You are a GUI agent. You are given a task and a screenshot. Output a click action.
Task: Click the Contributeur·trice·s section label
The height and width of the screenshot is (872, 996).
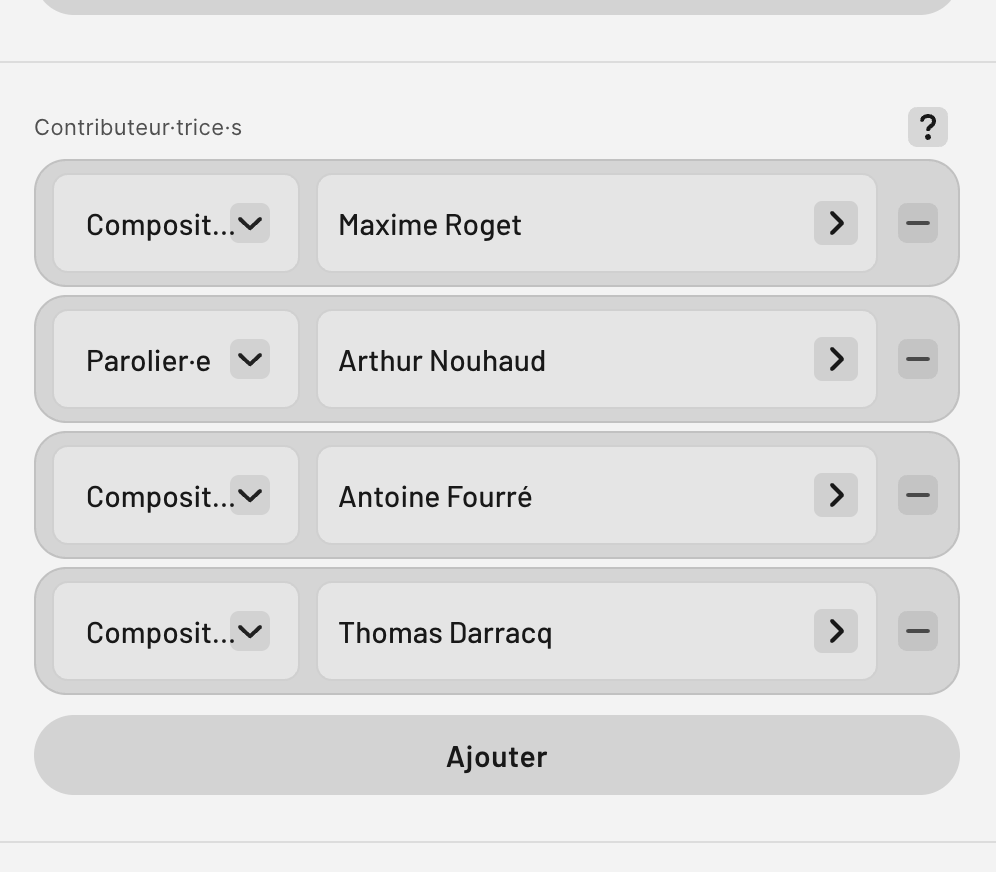tap(138, 128)
